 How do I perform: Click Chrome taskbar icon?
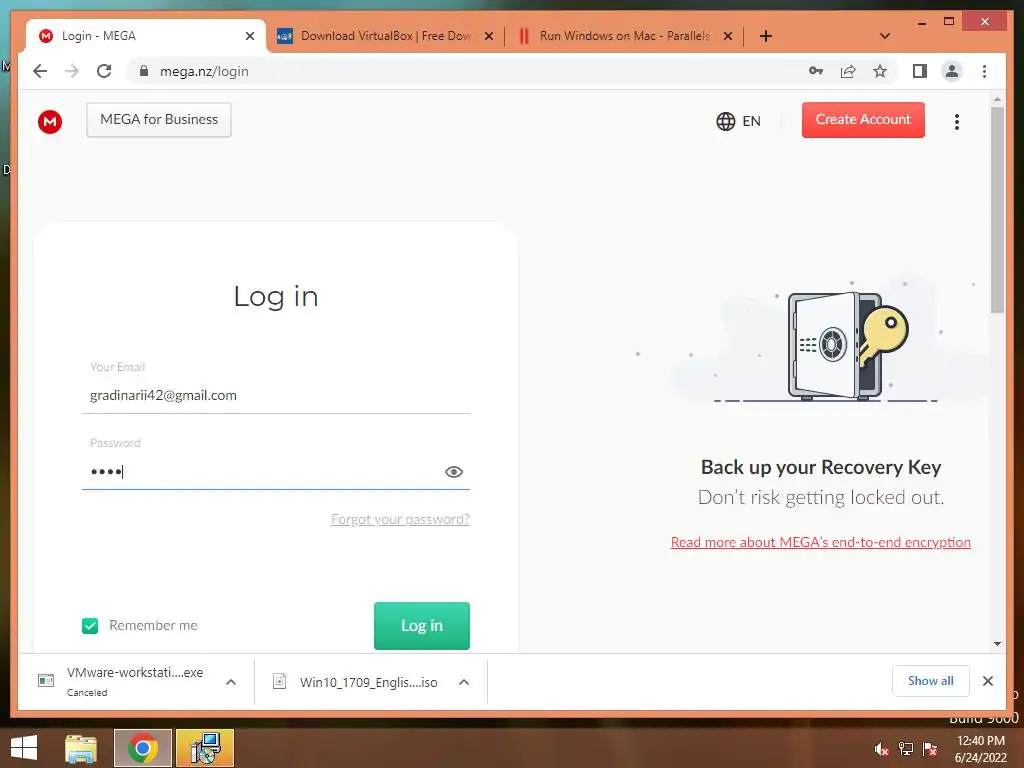(x=142, y=748)
